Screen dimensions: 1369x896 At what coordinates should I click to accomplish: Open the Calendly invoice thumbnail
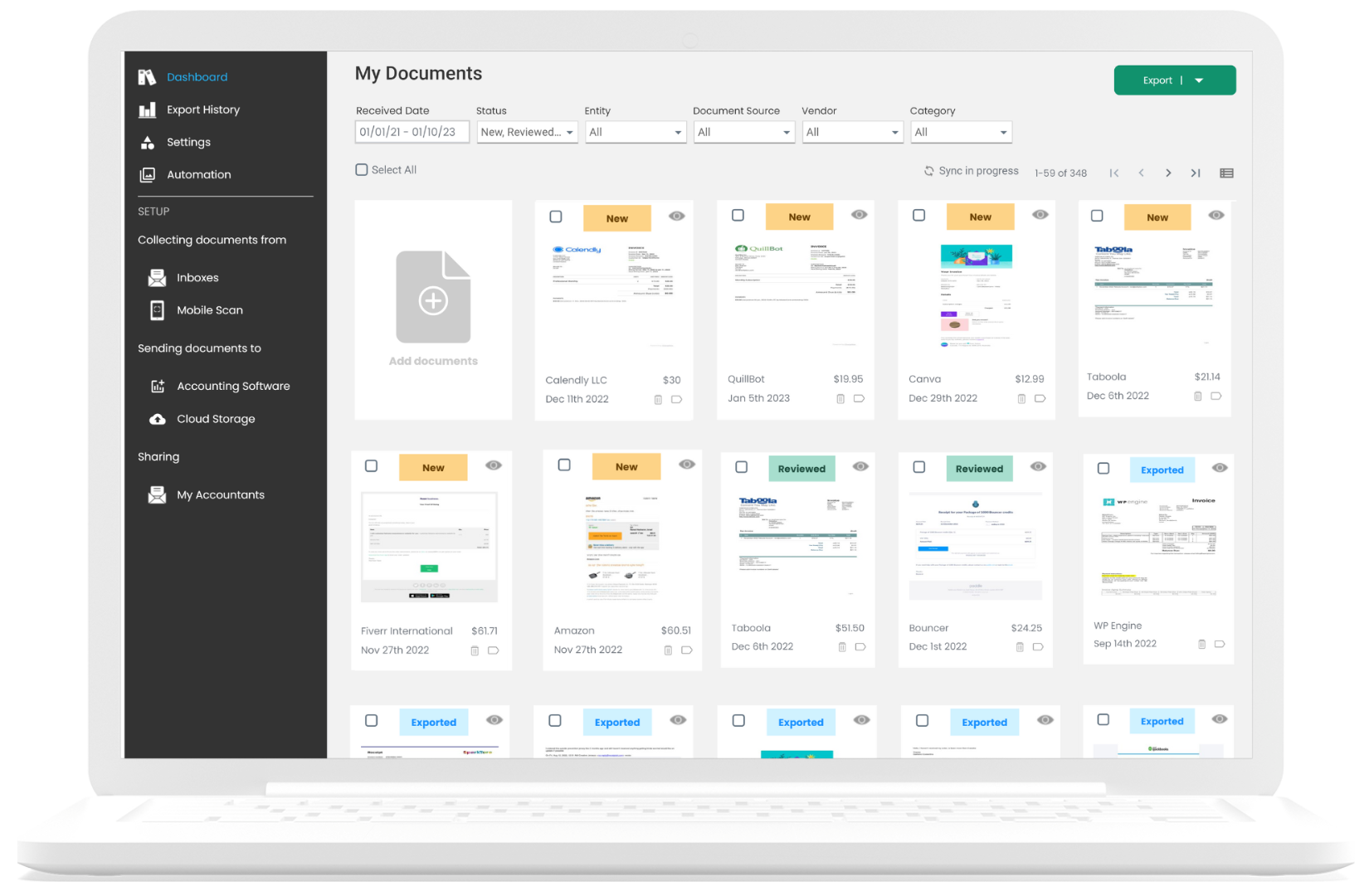pos(613,295)
